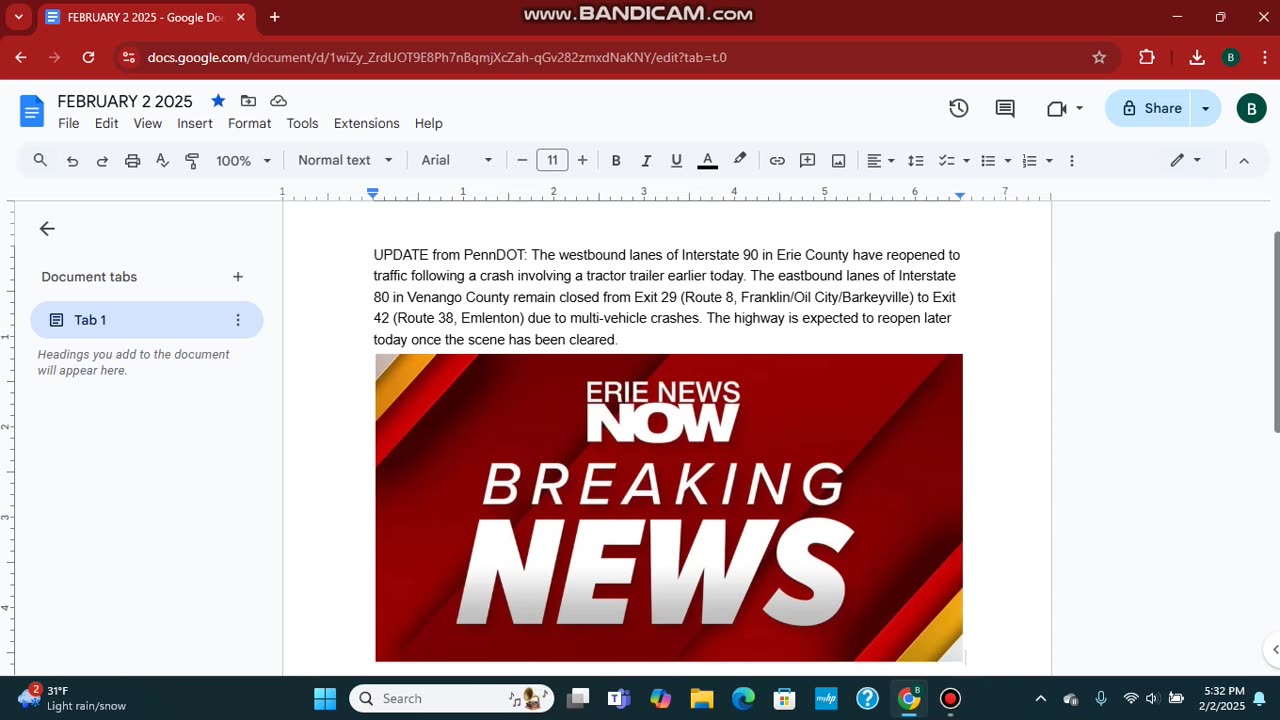Open the zoom level dropdown

click(243, 160)
